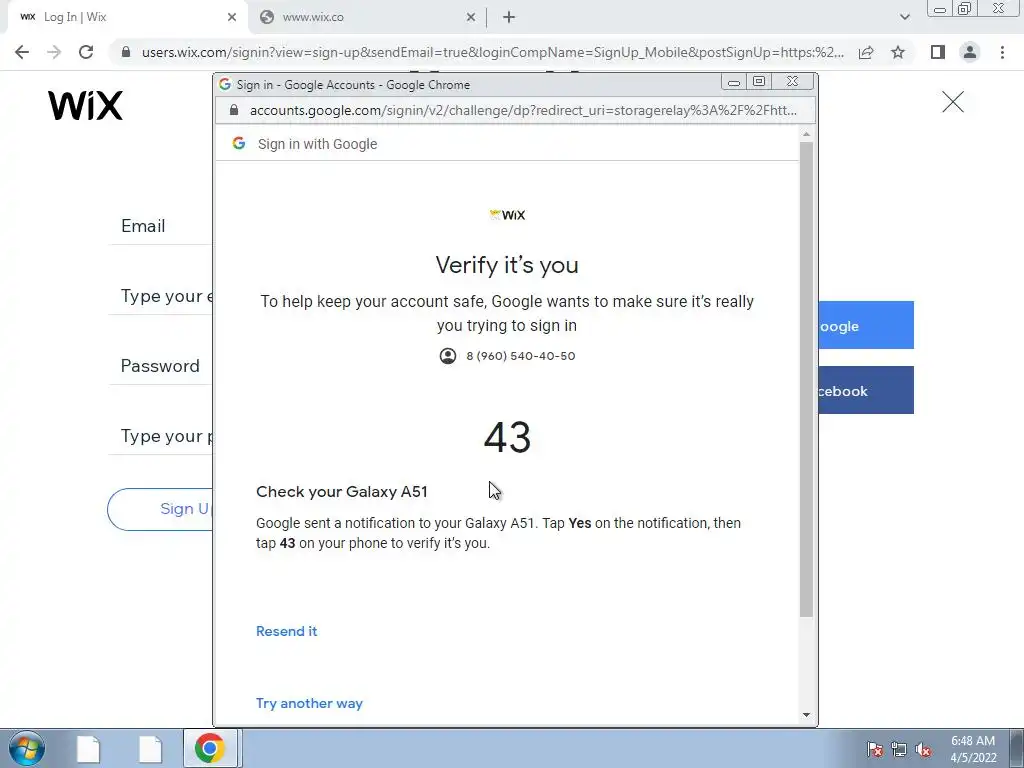Click the lock icon in popup address bar
The width and height of the screenshot is (1024, 768).
(x=234, y=110)
